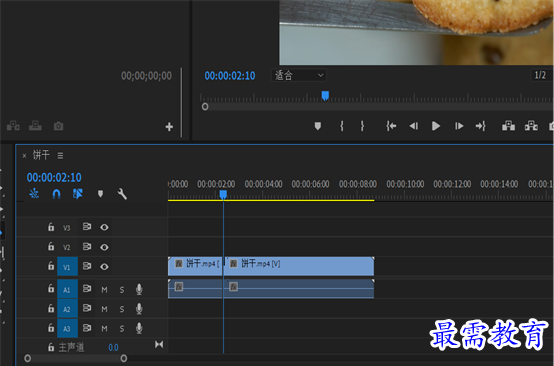The image size is (554, 366).
Task: Open the zoom level dropdown showing 适合
Action: (299, 75)
